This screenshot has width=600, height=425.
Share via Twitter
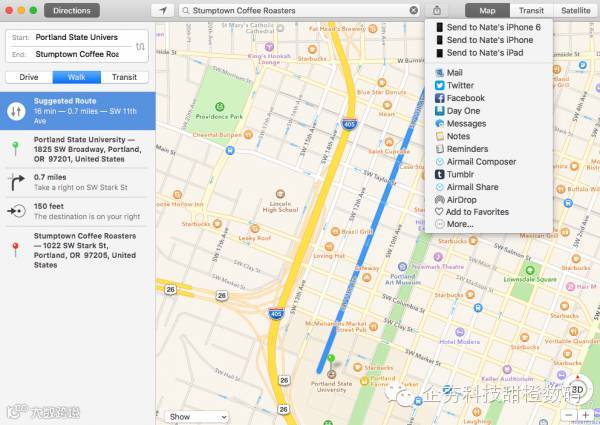click(489, 85)
